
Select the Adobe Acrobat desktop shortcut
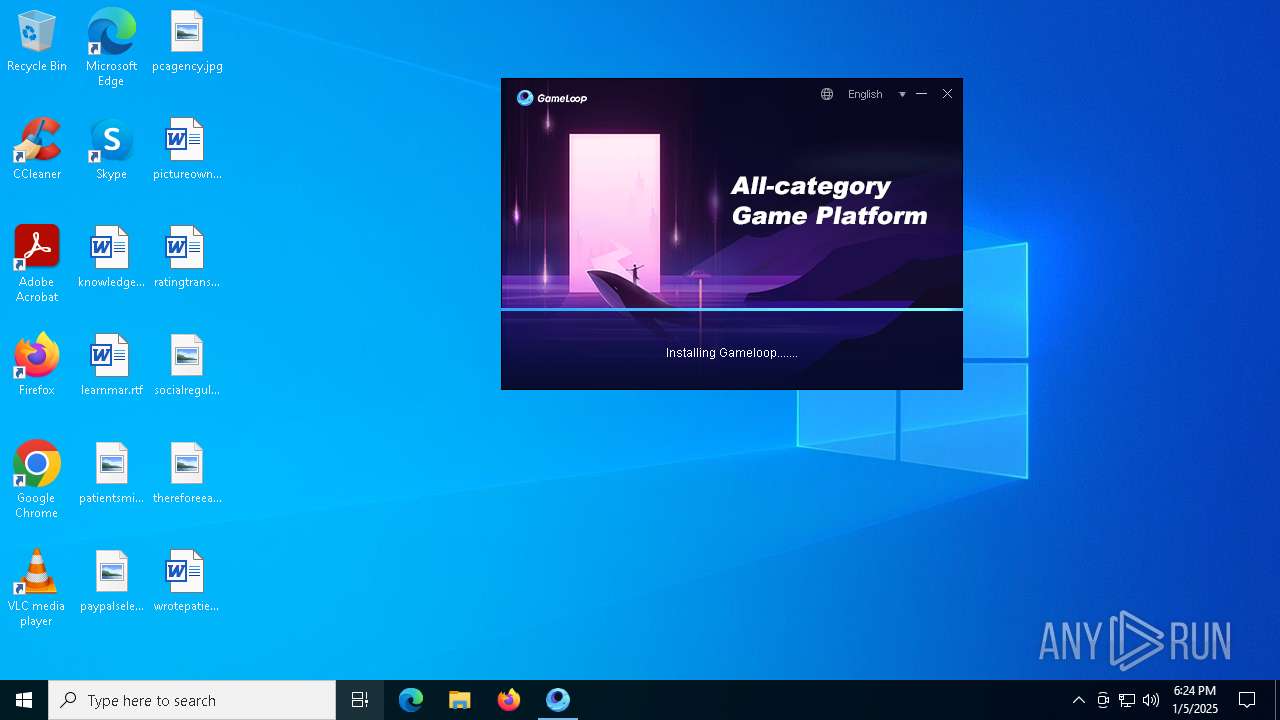[x=37, y=264]
